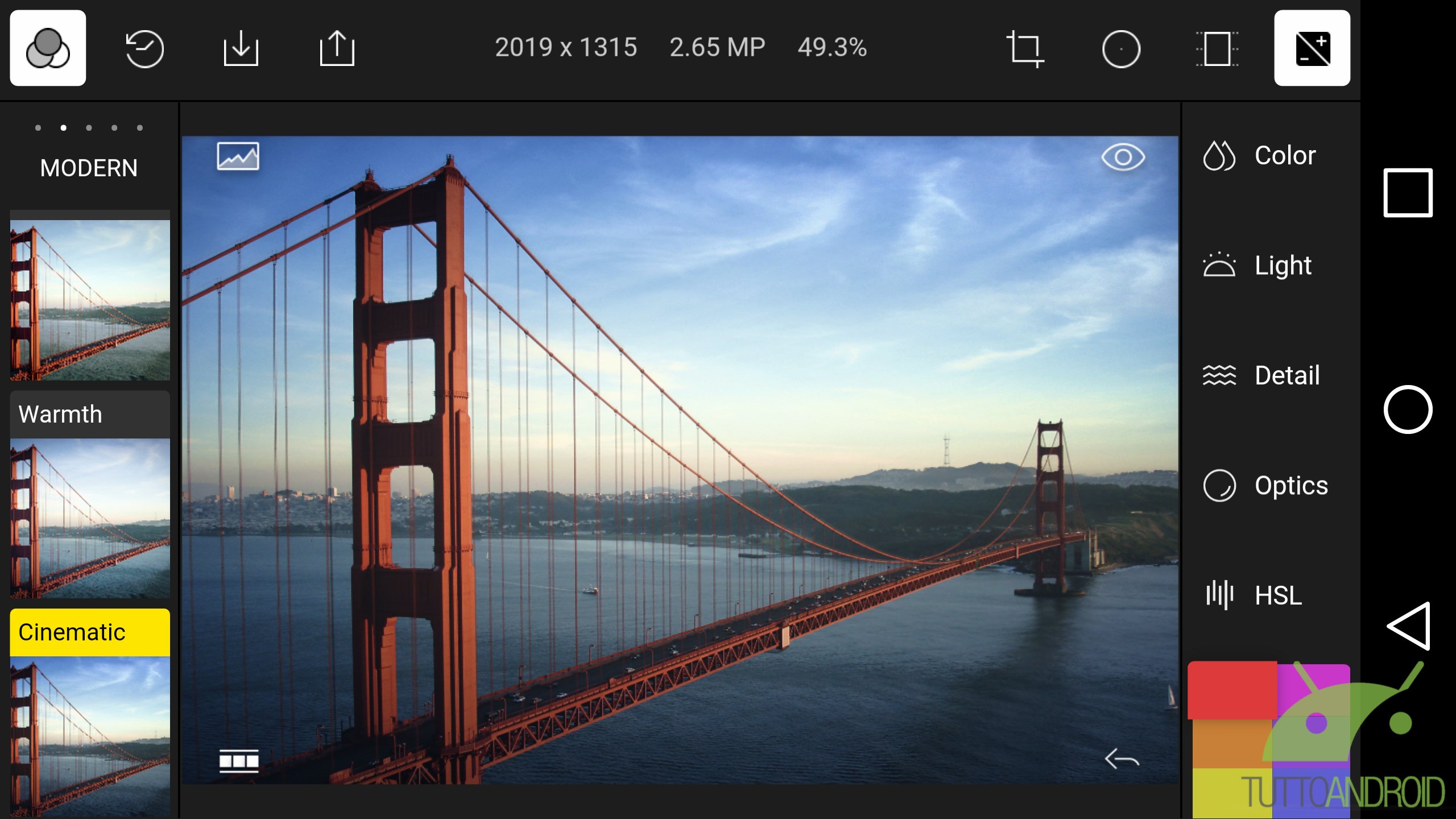The width and height of the screenshot is (1456, 819).
Task: Click the HSL bars icon
Action: [1219, 595]
